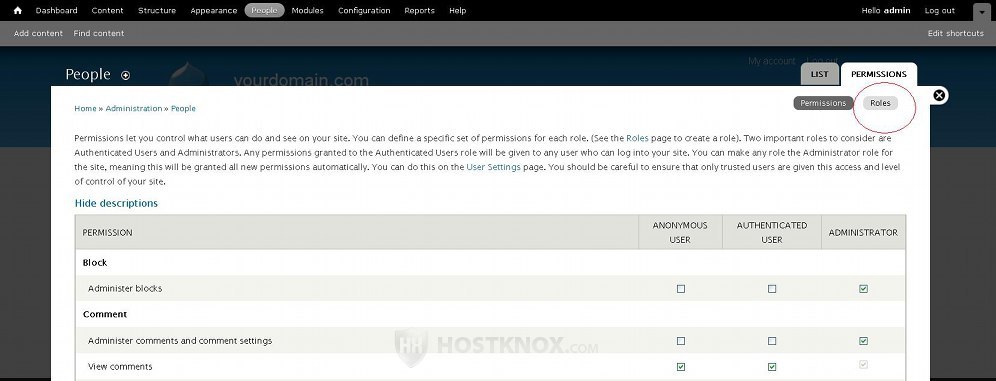Click the People page title
This screenshot has width=996, height=381.
(x=88, y=74)
